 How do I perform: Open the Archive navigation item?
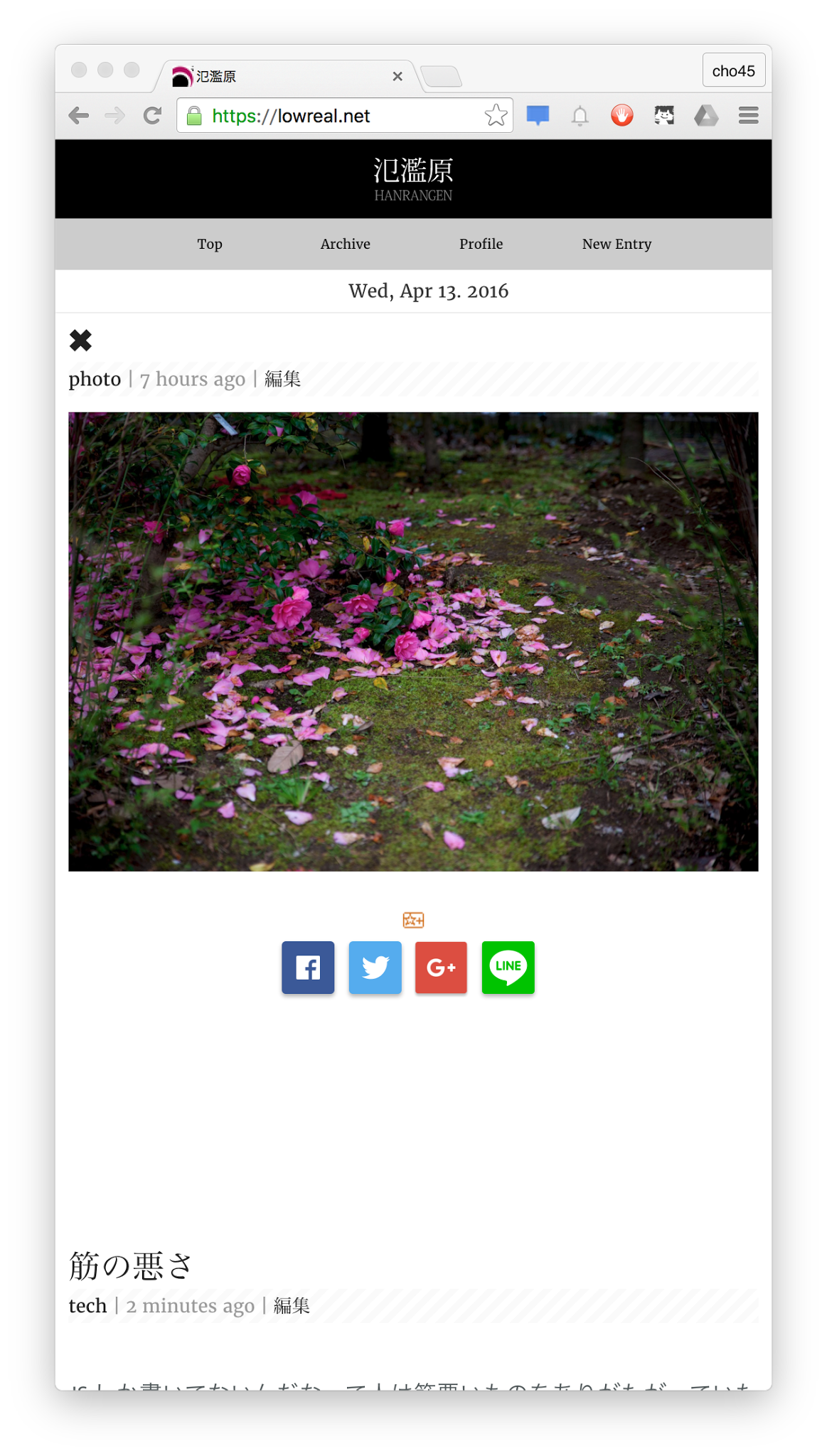pos(346,244)
